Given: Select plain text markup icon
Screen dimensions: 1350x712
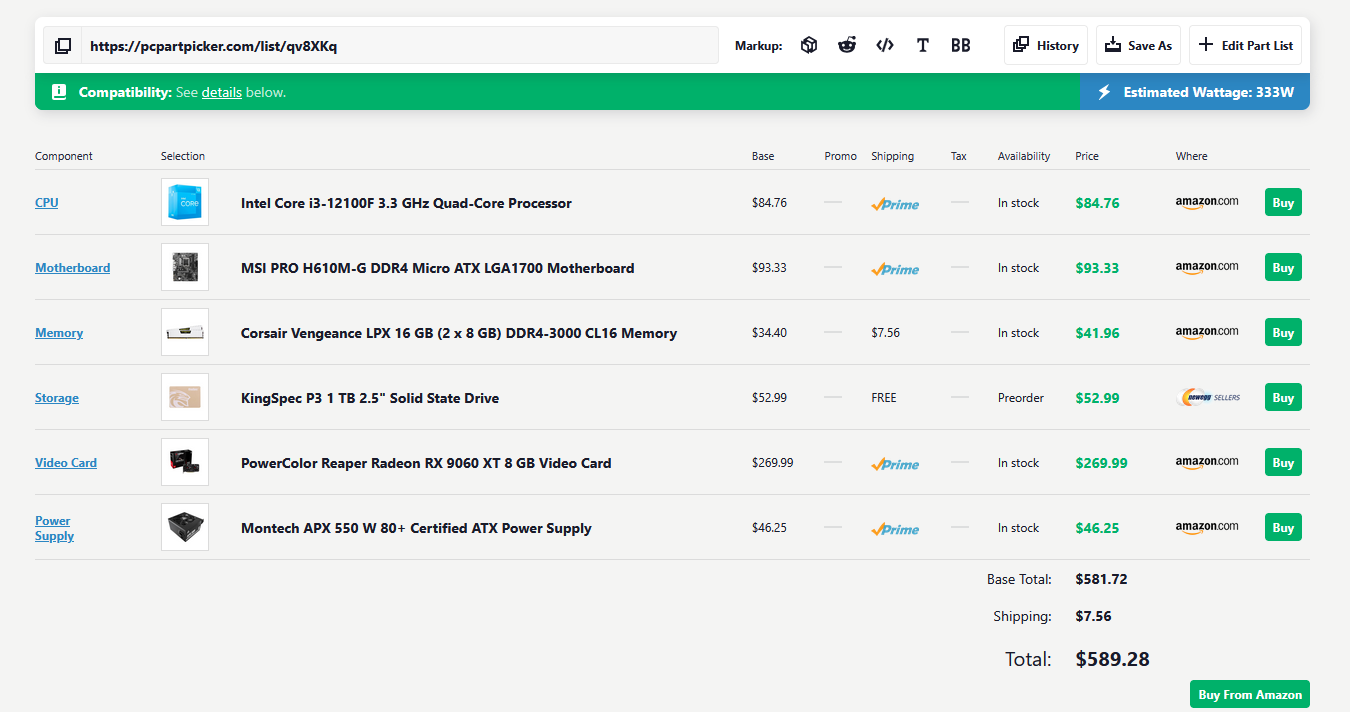Looking at the screenshot, I should (x=923, y=45).
